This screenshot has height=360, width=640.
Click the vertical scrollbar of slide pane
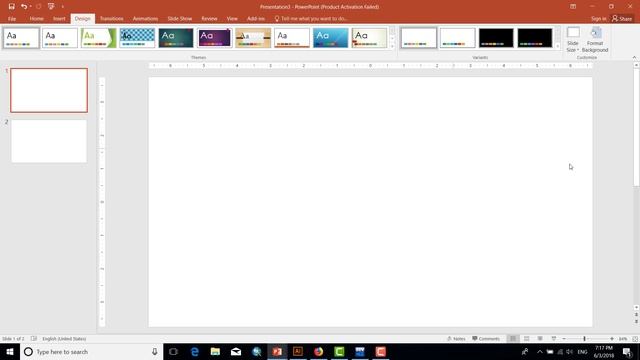coord(636,127)
